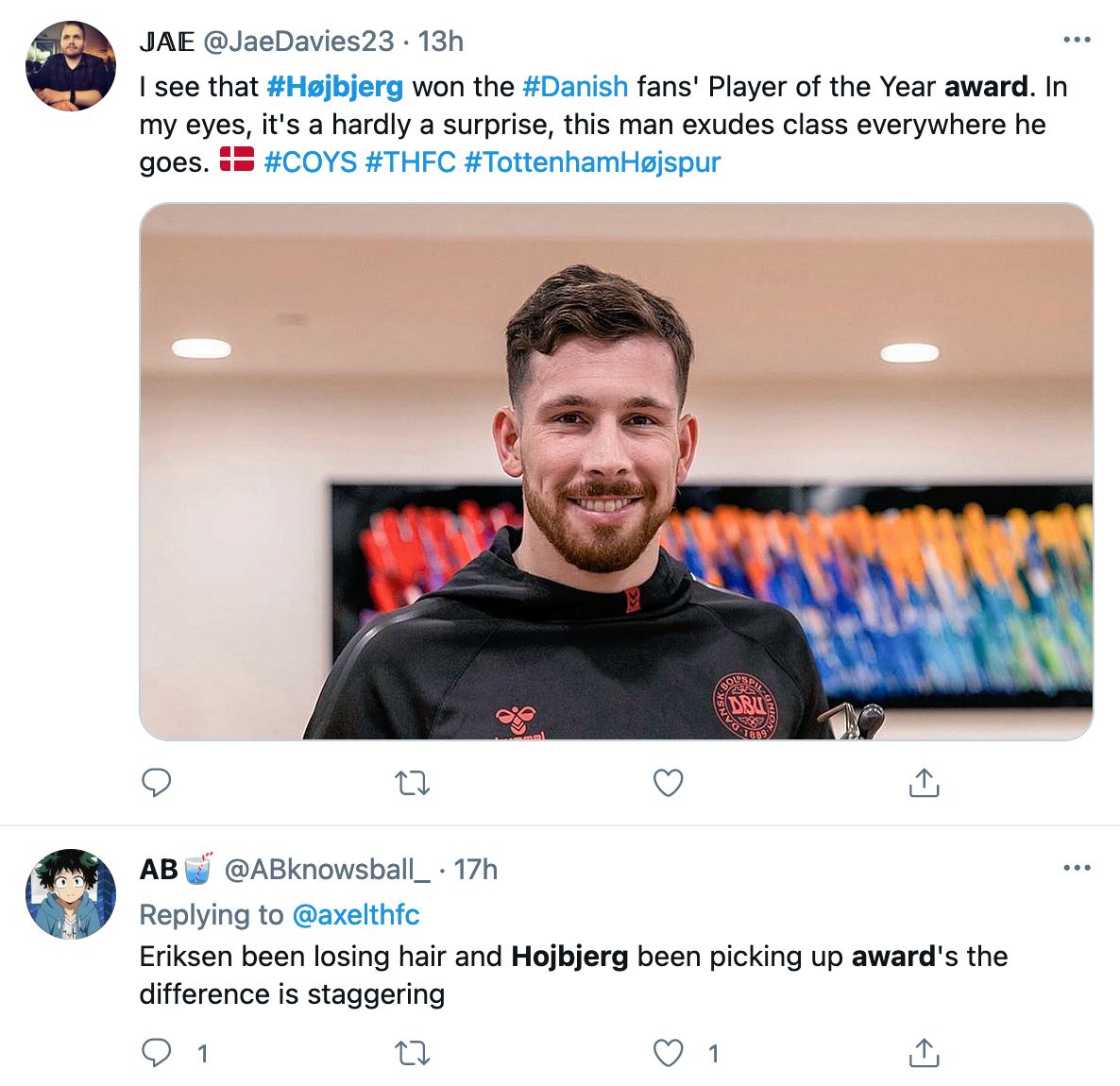Open AB's anime avatar profile
This screenshot has height=1086, width=1120.
71,893
